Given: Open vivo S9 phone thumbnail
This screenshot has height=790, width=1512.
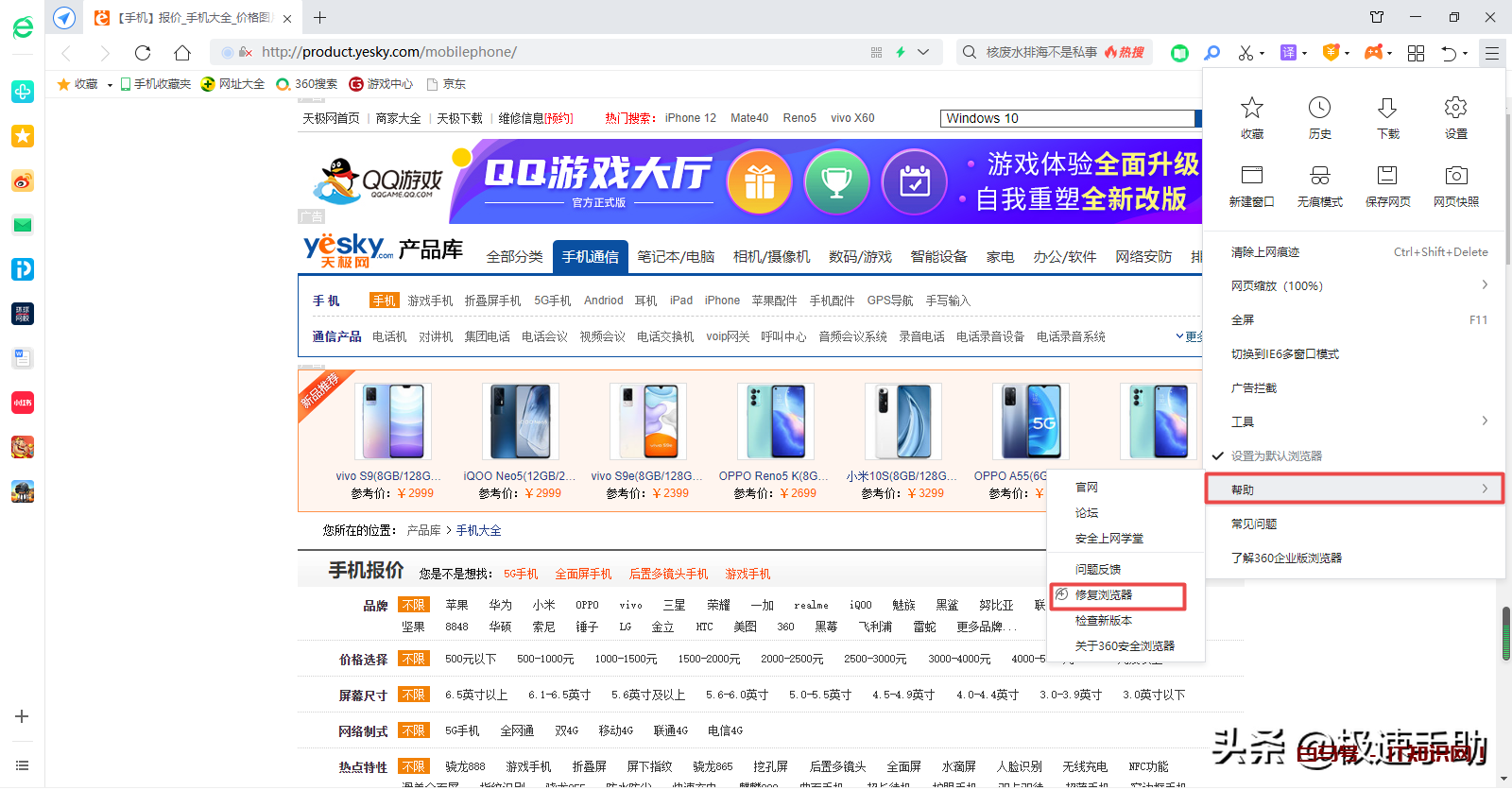Looking at the screenshot, I should coord(392,421).
